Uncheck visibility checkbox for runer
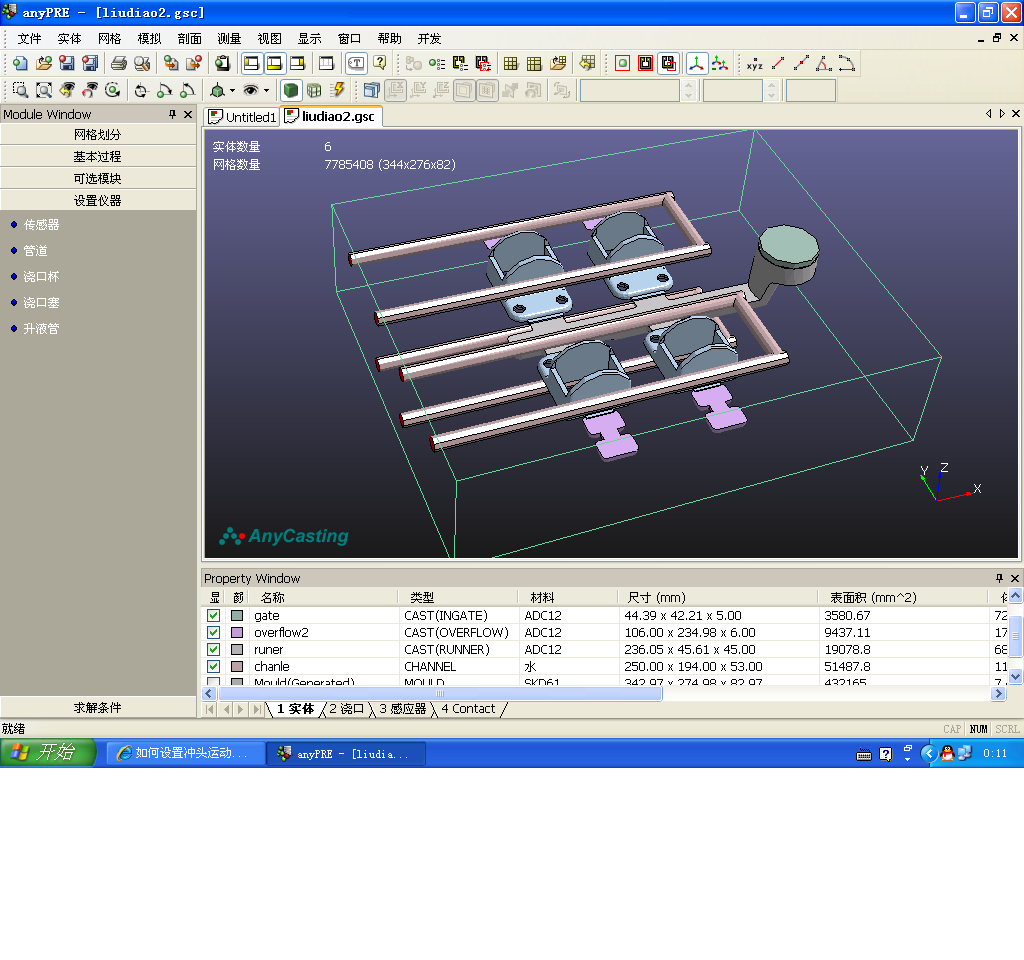Viewport: 1024px width, 960px height. [x=214, y=649]
